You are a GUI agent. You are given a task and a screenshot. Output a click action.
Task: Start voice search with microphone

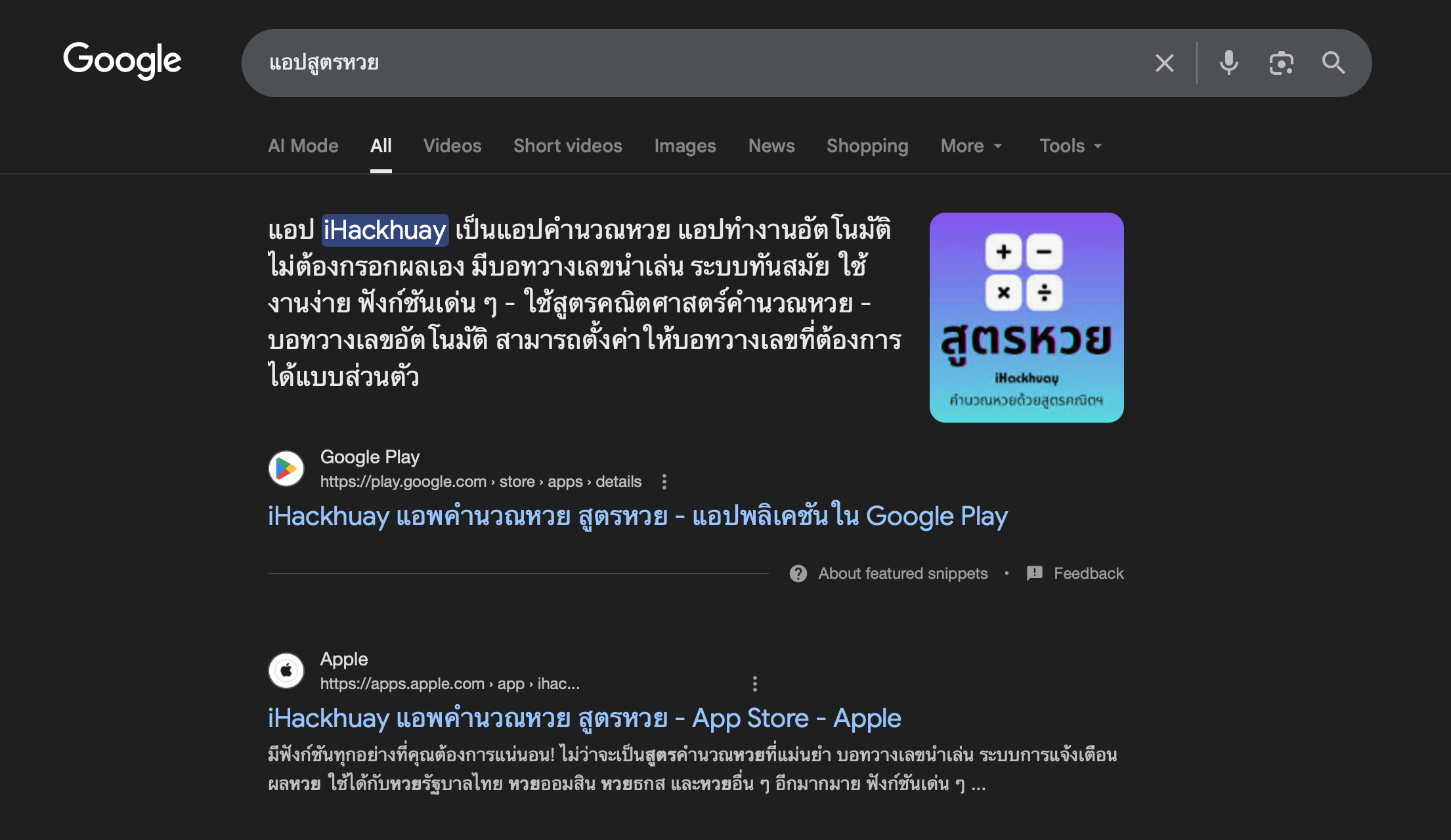[1228, 63]
